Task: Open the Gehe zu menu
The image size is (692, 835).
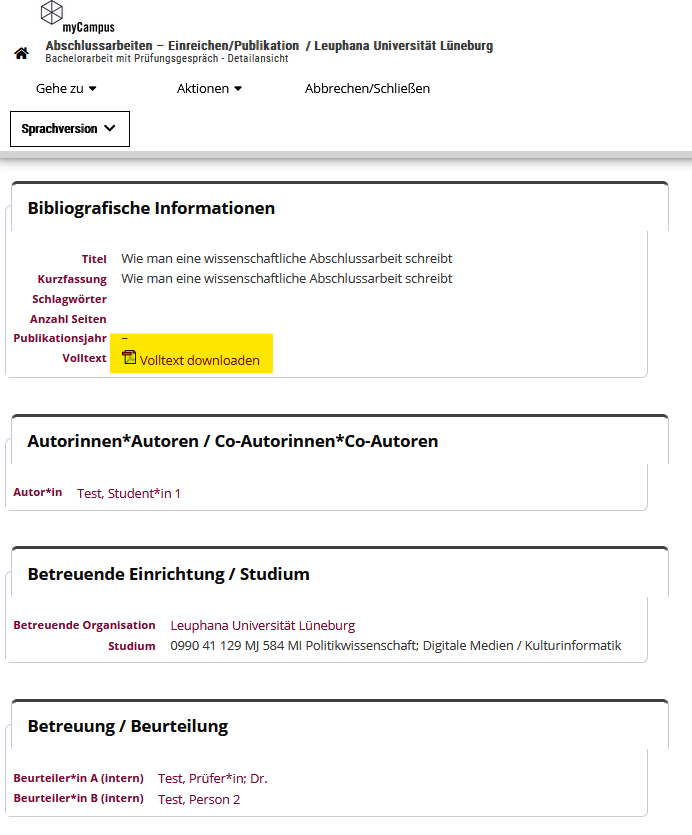Action: (66, 88)
